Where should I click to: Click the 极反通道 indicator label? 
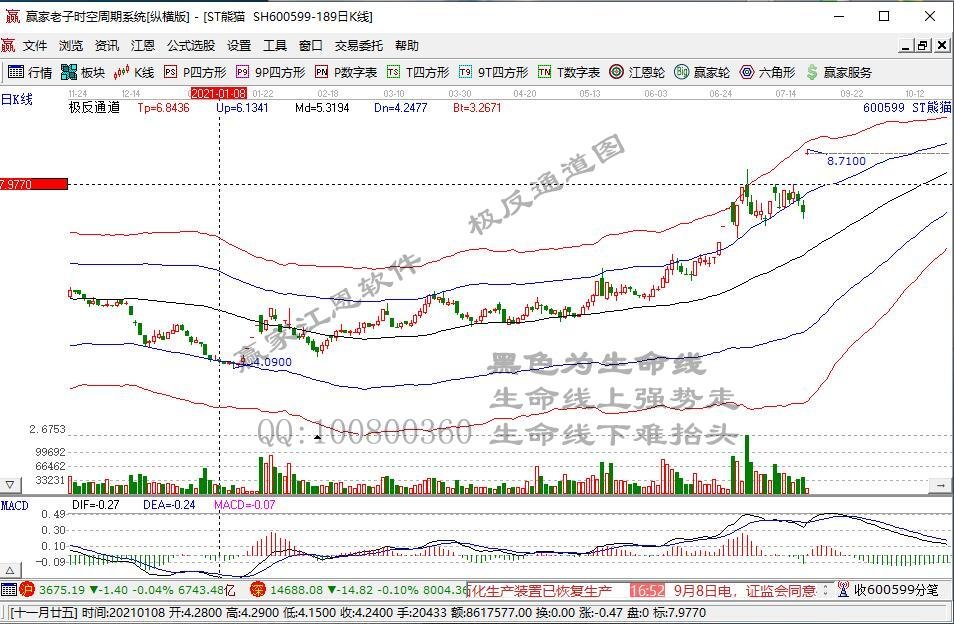tap(94, 107)
